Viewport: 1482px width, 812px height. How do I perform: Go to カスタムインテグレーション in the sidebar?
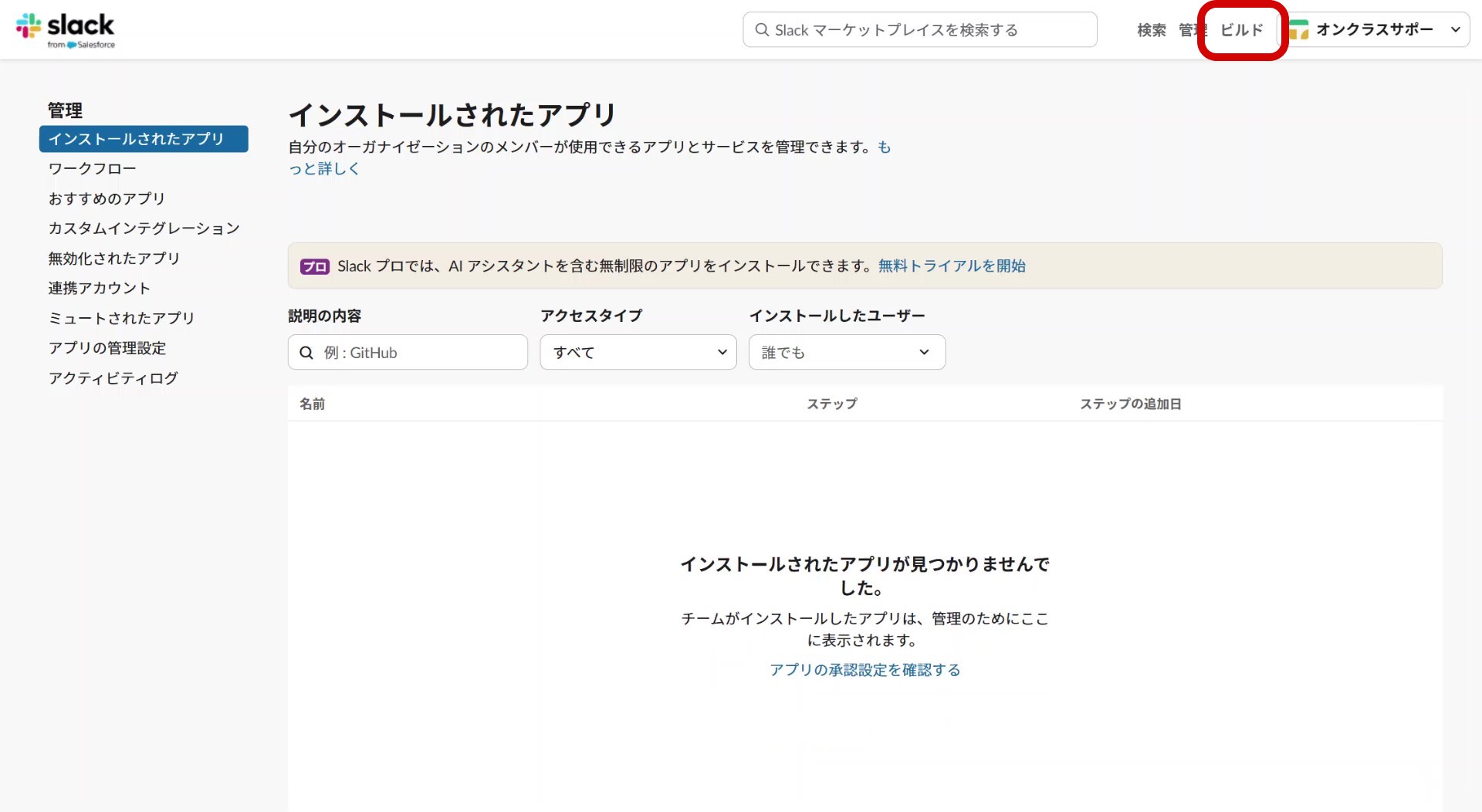[x=144, y=228]
